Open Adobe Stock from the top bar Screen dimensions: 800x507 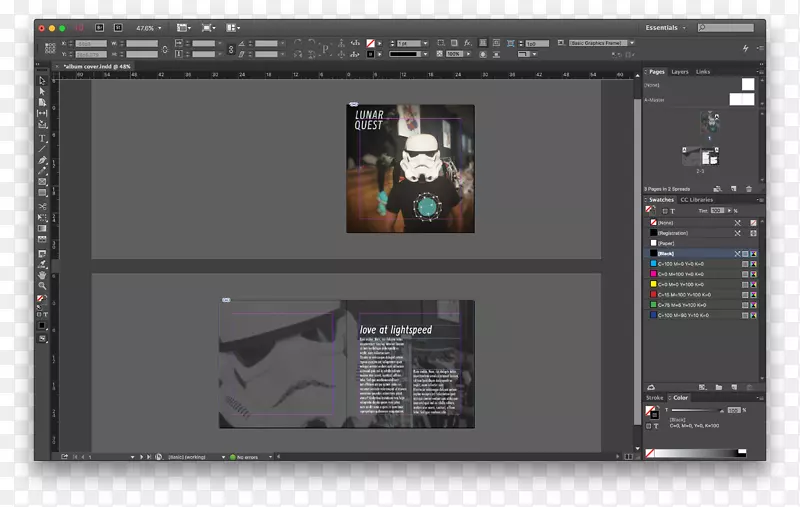[x=118, y=28]
